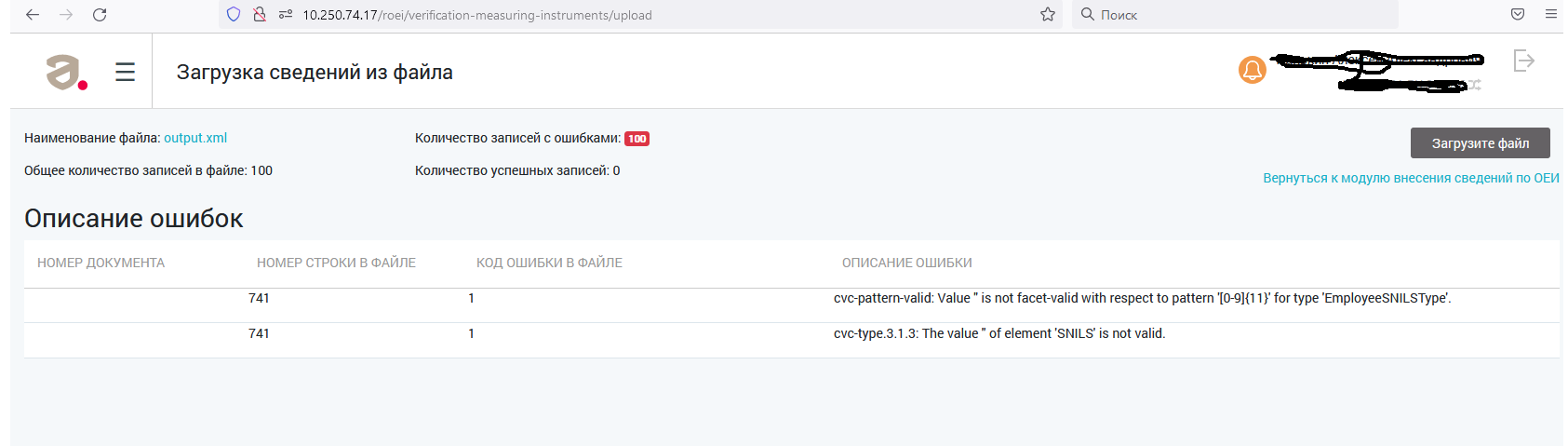
Task: Click the Pocket save icon
Action: pyautogui.click(x=1518, y=15)
